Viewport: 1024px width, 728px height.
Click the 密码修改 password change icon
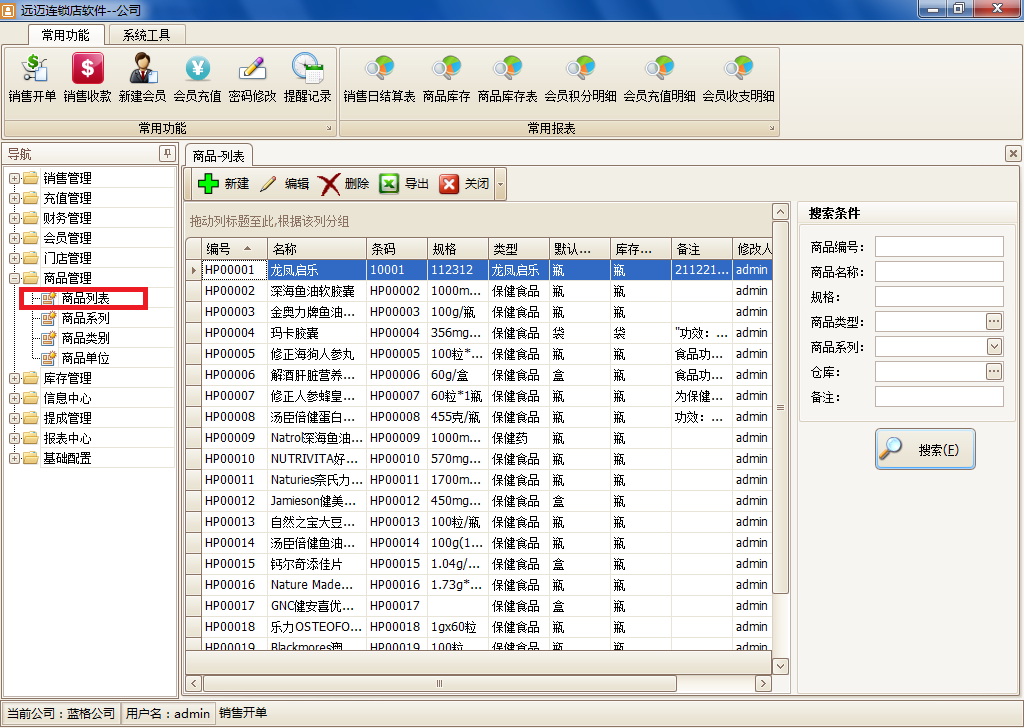click(x=252, y=78)
